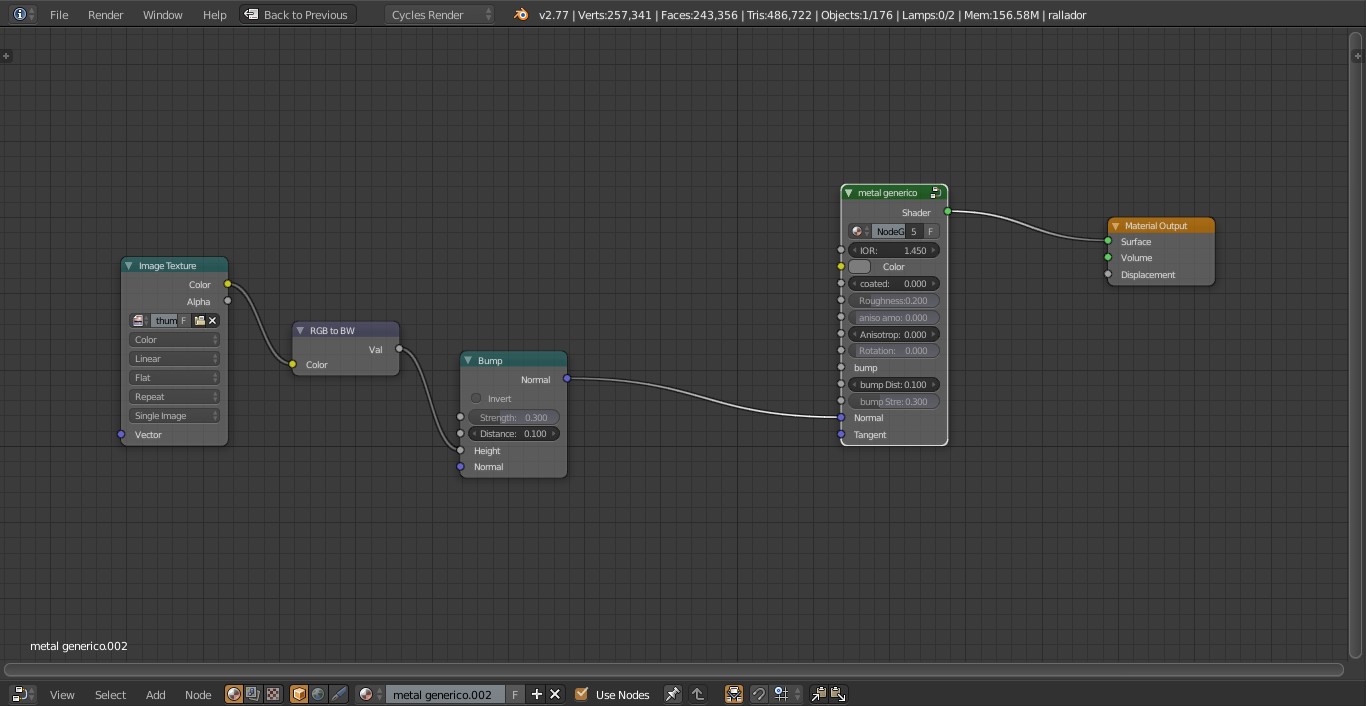Browse materials via sphere icon in header
Image resolution: width=1366 pixels, height=706 pixels.
[x=369, y=694]
